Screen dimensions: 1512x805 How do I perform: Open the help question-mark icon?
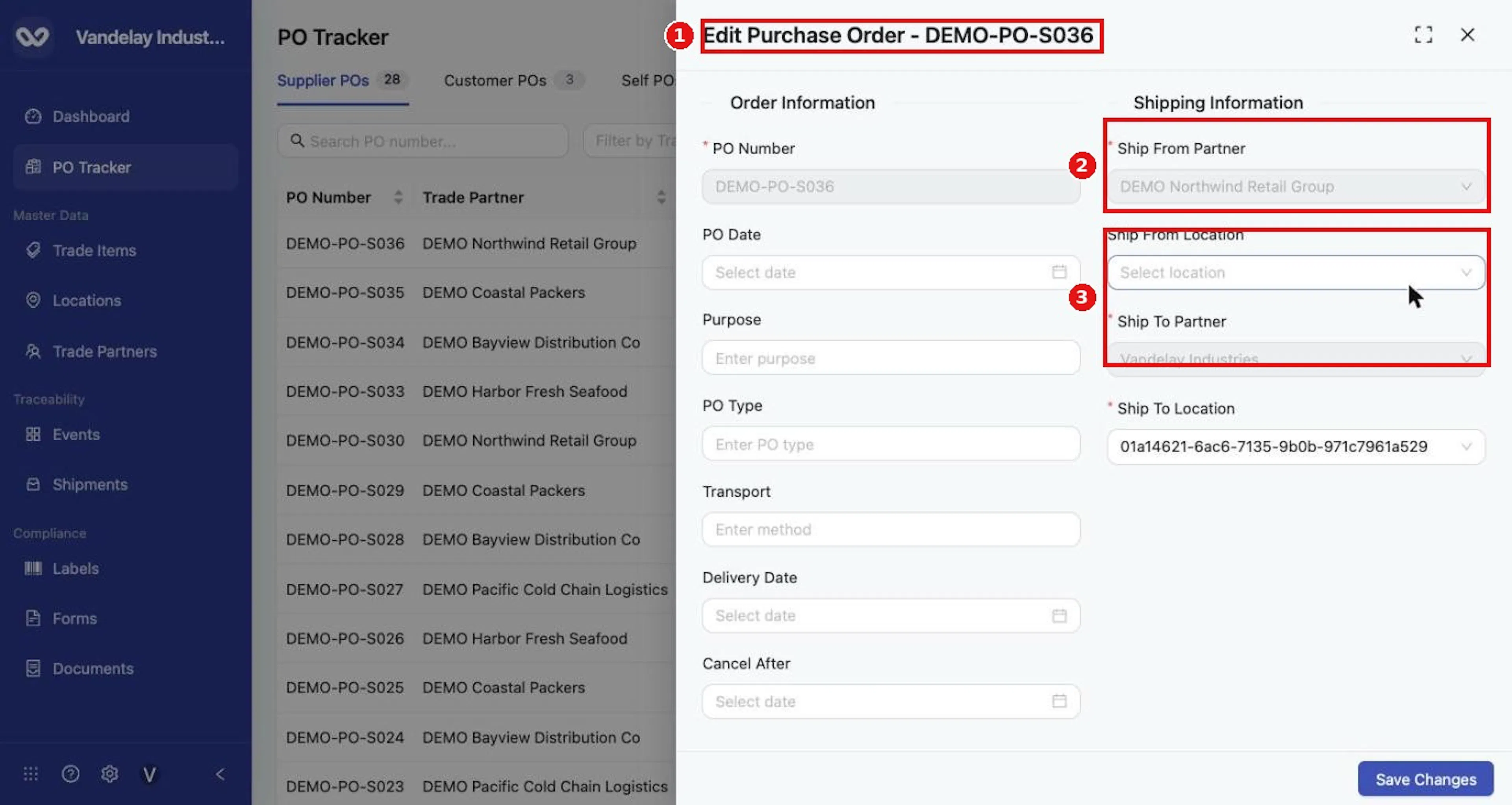(70, 774)
